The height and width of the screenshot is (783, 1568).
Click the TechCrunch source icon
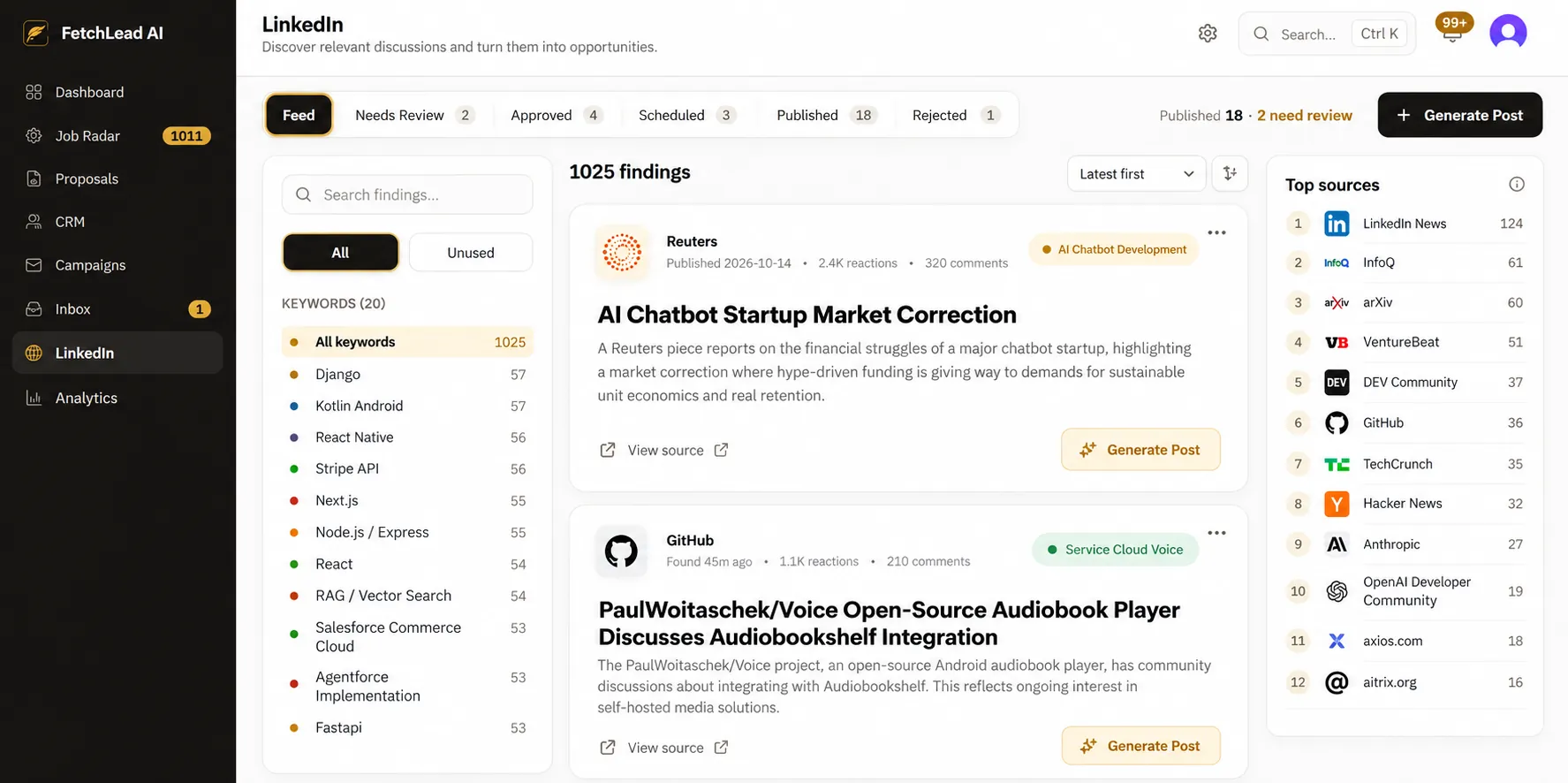[x=1337, y=464]
